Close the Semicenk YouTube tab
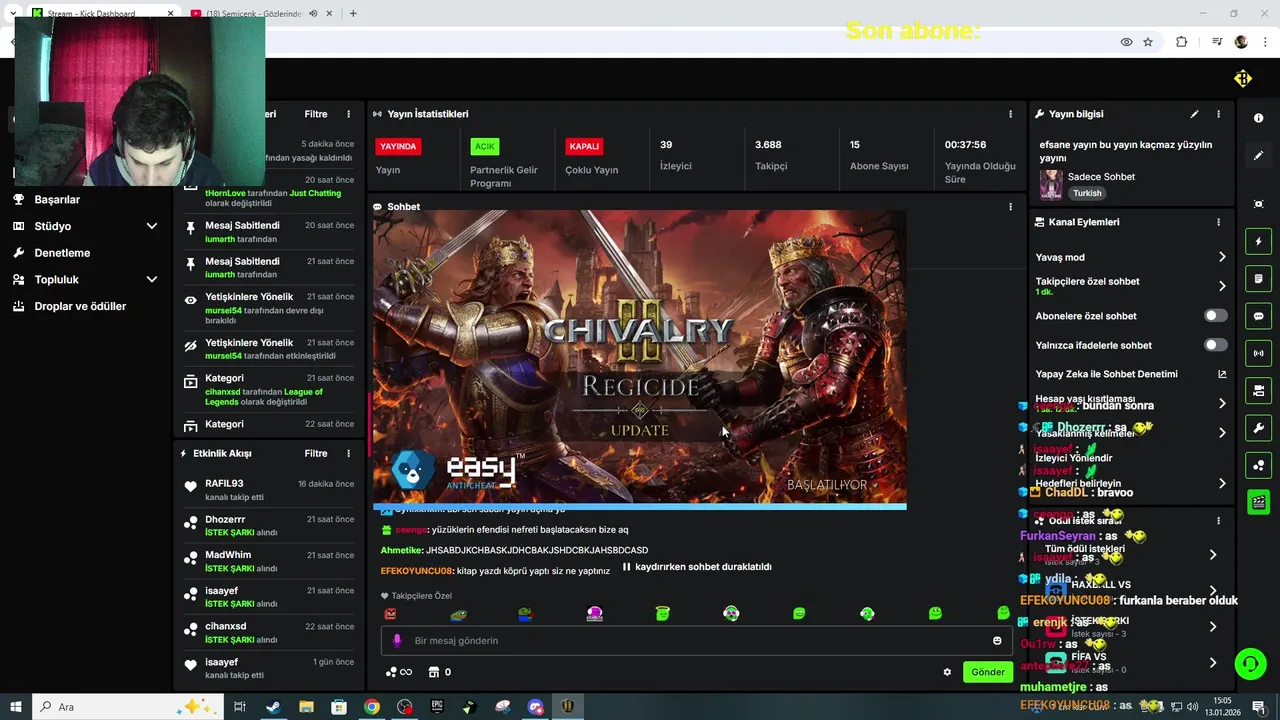The width and height of the screenshot is (1280, 720). click(329, 14)
